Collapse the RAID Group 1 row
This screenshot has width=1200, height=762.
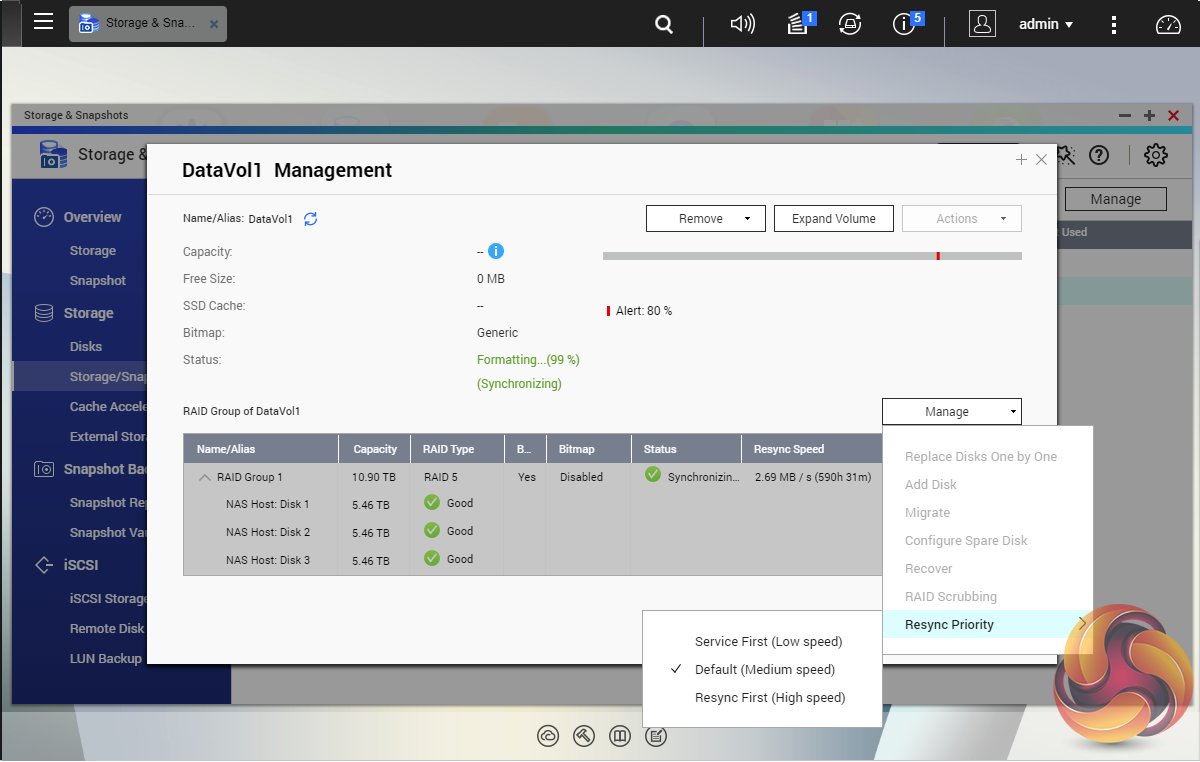(205, 478)
